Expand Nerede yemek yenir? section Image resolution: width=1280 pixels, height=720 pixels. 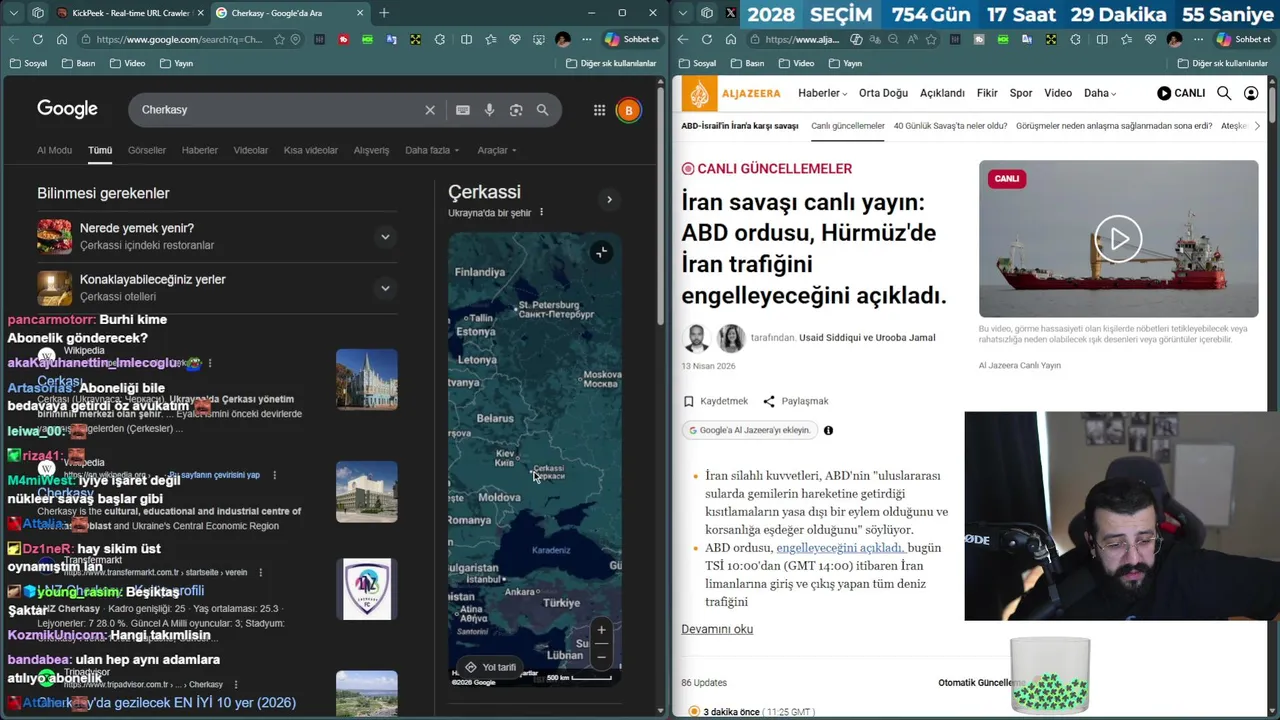pos(385,237)
